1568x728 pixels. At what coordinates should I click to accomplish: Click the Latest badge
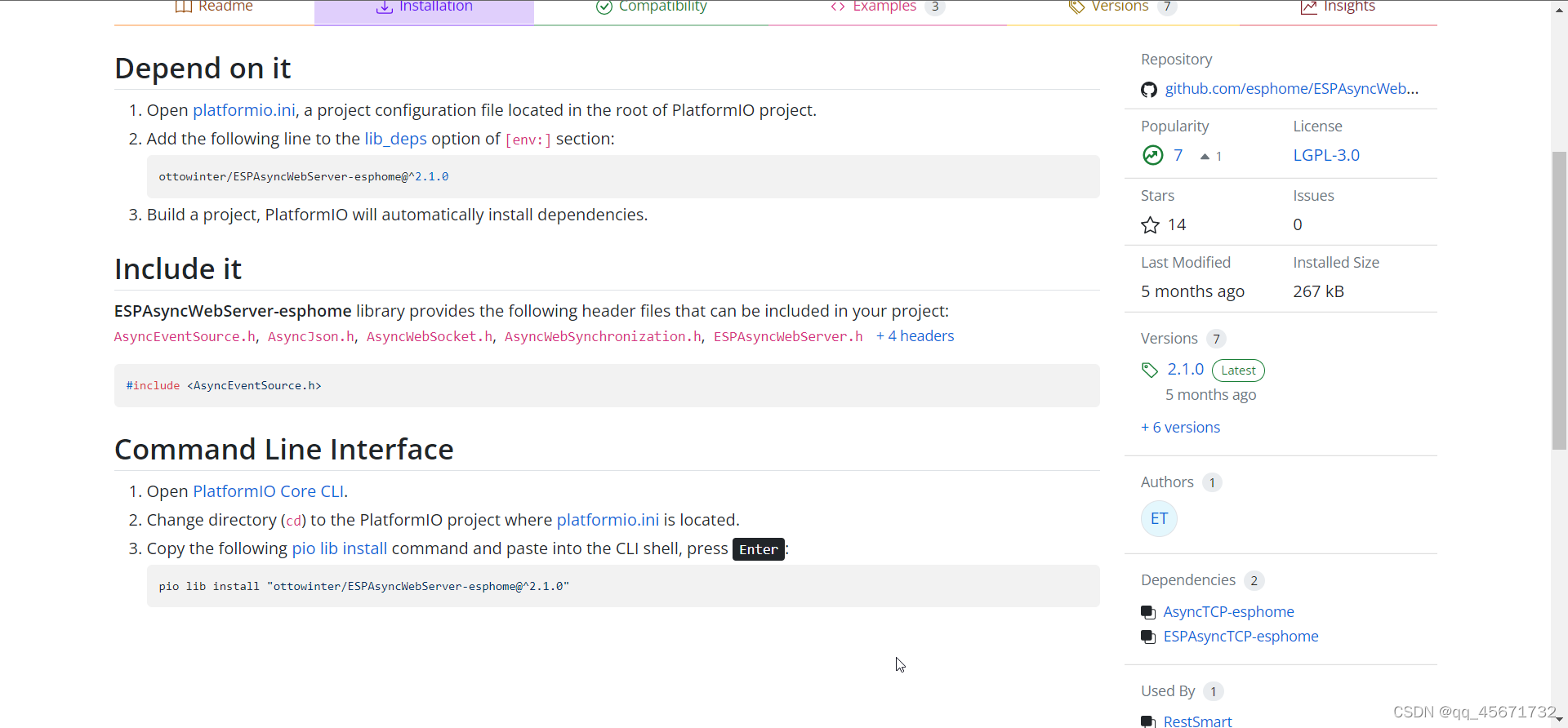(1238, 371)
